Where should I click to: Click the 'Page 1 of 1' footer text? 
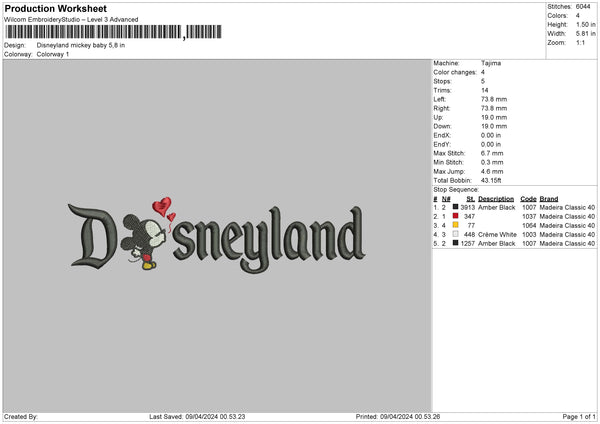[579, 416]
